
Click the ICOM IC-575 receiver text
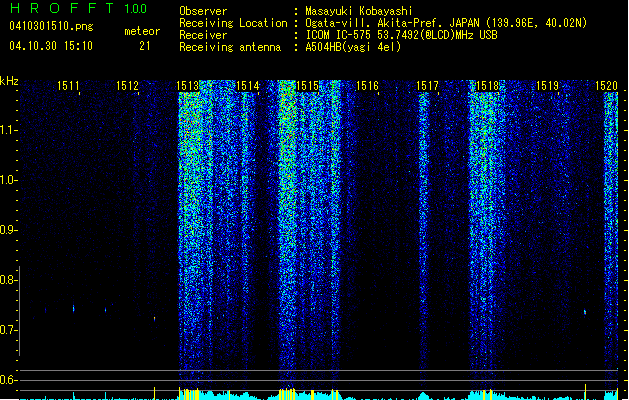click(401, 35)
